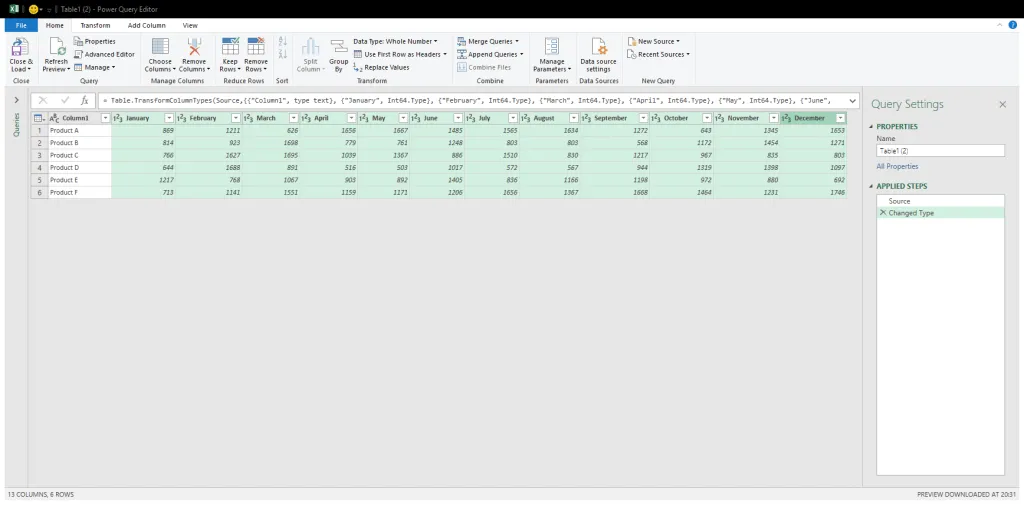Click the formula bar fx icon
This screenshot has width=1024, height=505.
tap(84, 101)
